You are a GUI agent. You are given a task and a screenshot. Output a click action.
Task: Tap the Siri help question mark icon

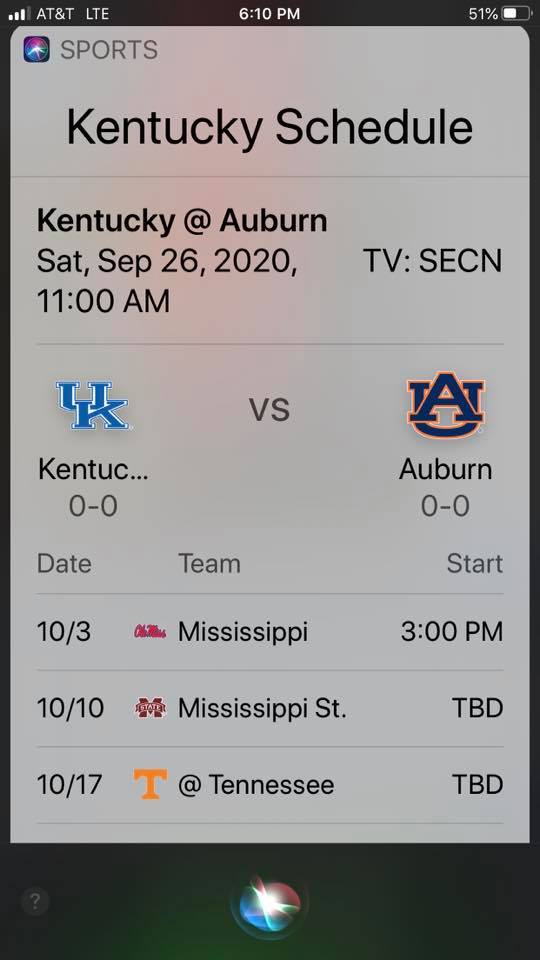click(36, 901)
